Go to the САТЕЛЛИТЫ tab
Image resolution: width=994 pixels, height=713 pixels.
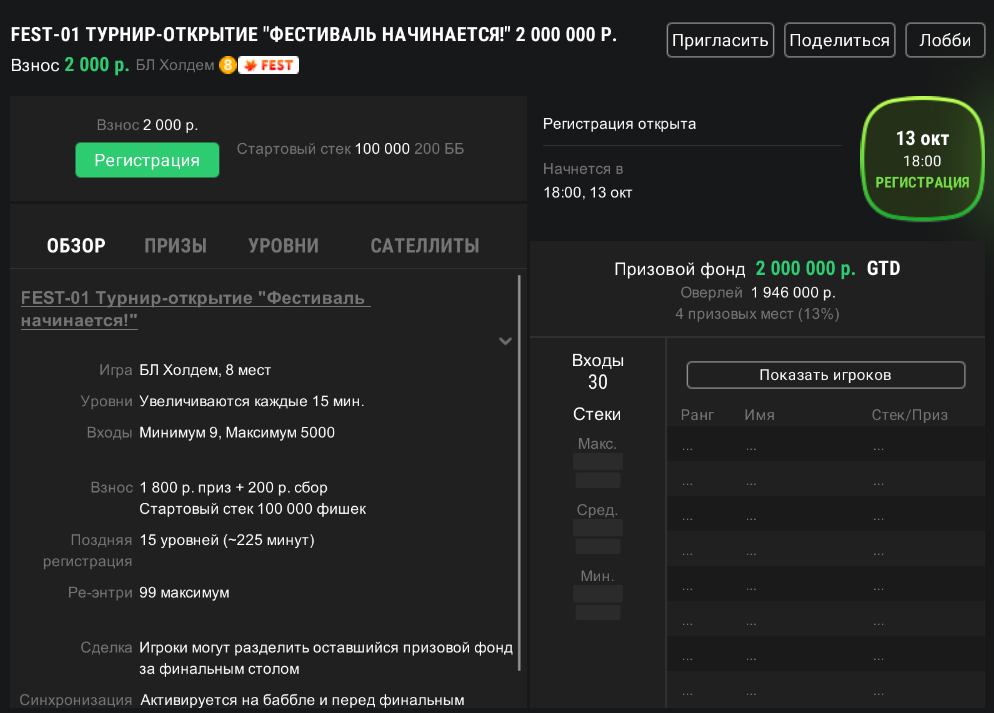pyautogui.click(x=424, y=246)
